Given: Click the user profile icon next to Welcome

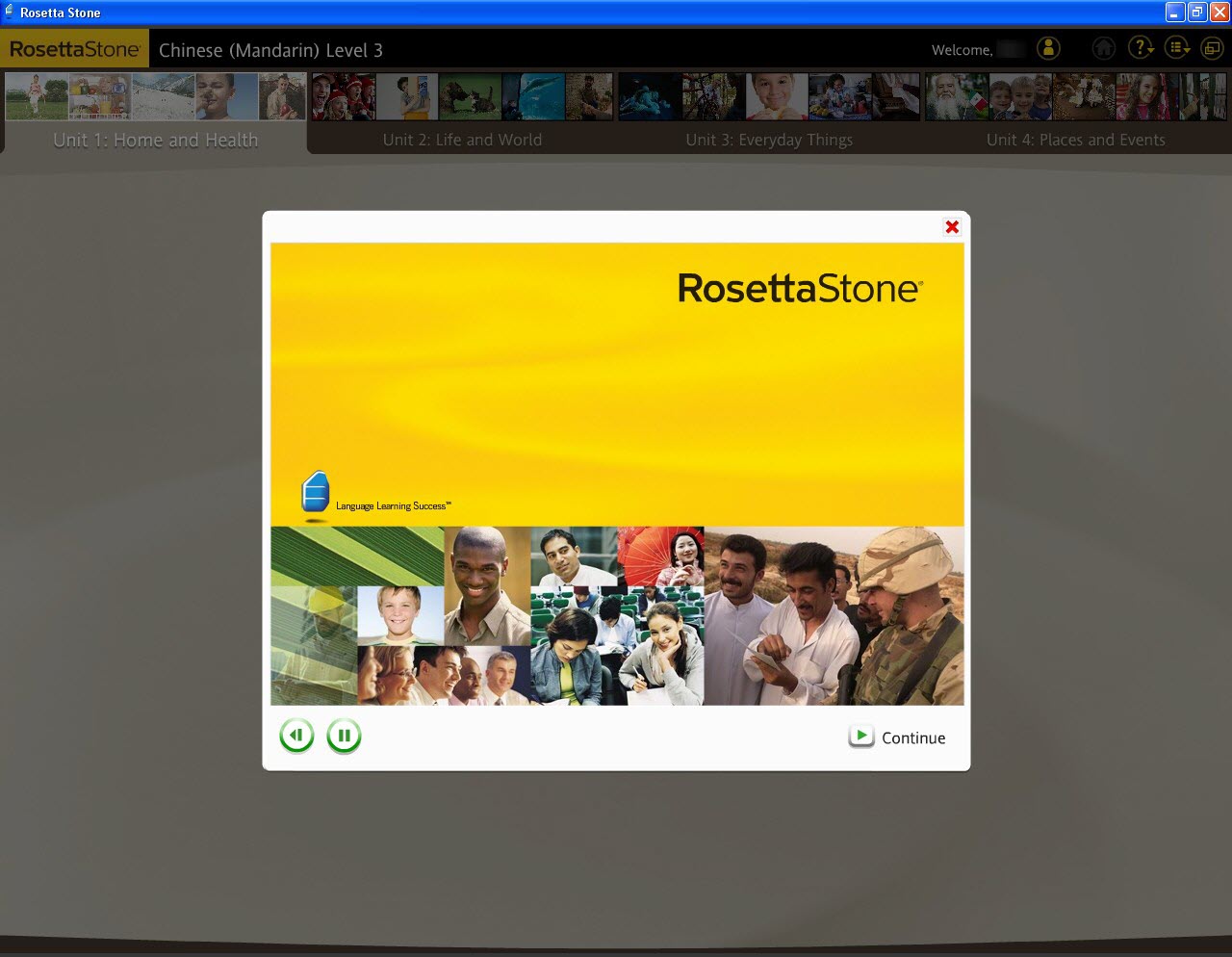Looking at the screenshot, I should (x=1048, y=48).
